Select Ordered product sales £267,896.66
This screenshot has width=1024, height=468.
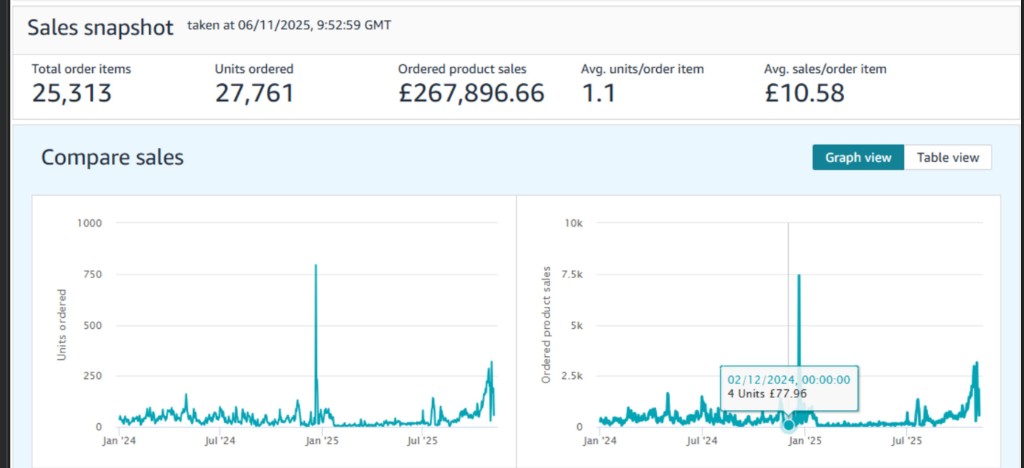(472, 93)
